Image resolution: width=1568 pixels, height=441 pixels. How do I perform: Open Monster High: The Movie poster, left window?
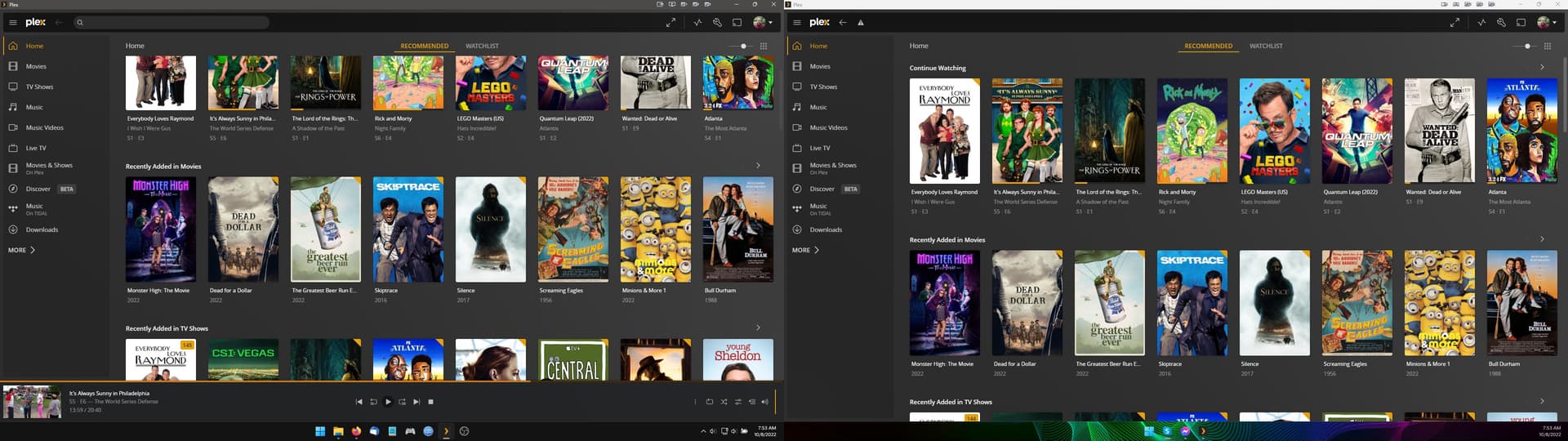[x=161, y=229]
